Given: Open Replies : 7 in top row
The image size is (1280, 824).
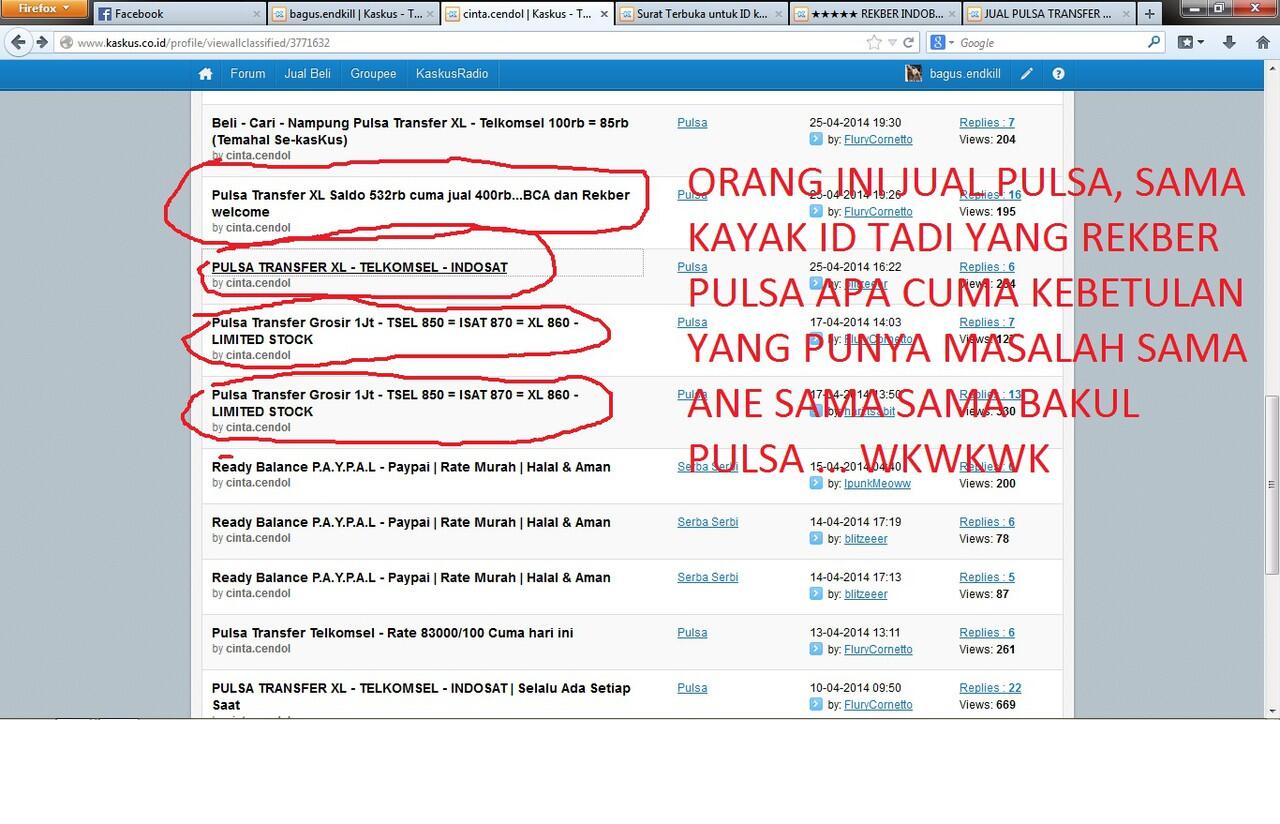Looking at the screenshot, I should tap(987, 123).
